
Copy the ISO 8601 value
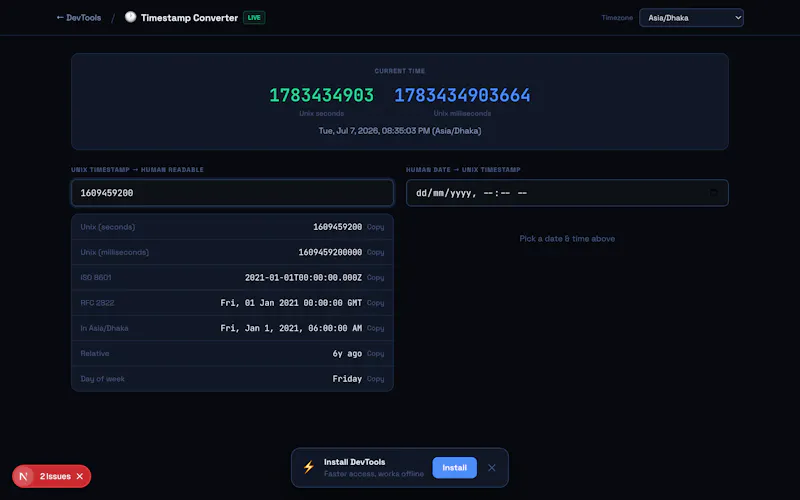[376, 278]
